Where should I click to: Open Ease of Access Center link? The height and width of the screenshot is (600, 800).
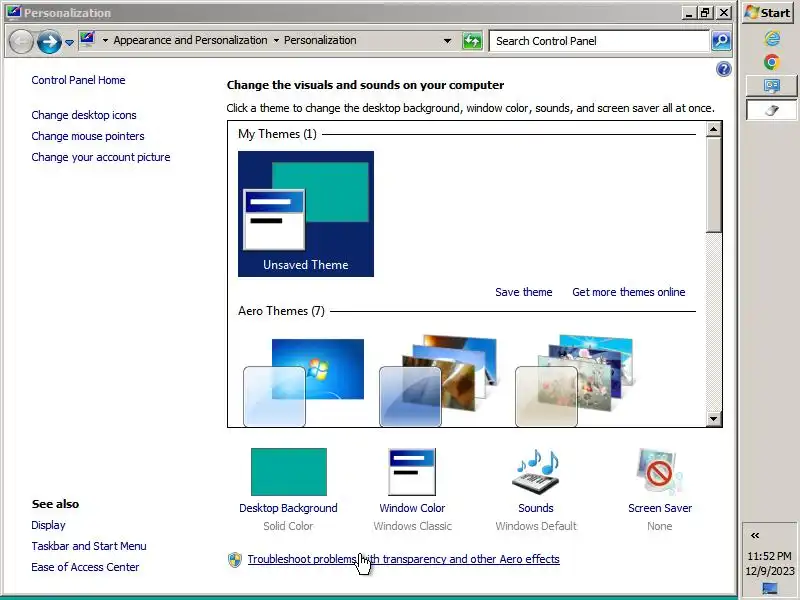(x=85, y=567)
